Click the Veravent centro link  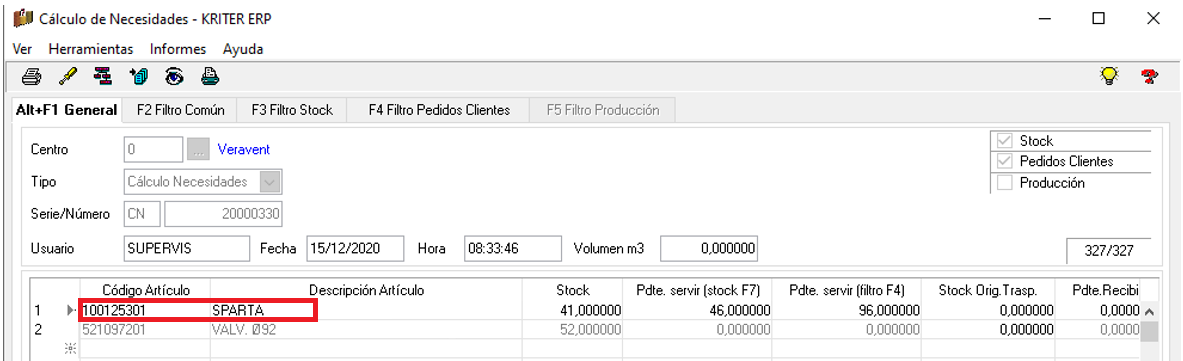click(244, 150)
